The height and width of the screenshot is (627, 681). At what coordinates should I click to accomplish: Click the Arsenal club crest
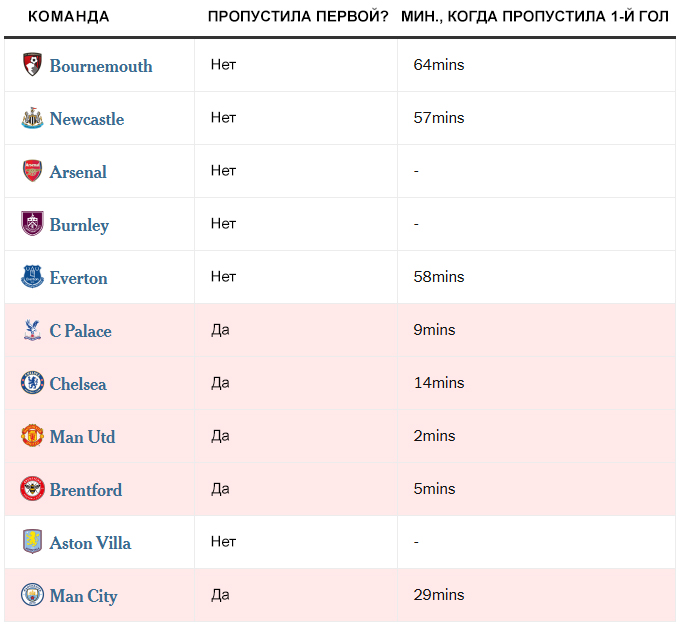tap(32, 171)
